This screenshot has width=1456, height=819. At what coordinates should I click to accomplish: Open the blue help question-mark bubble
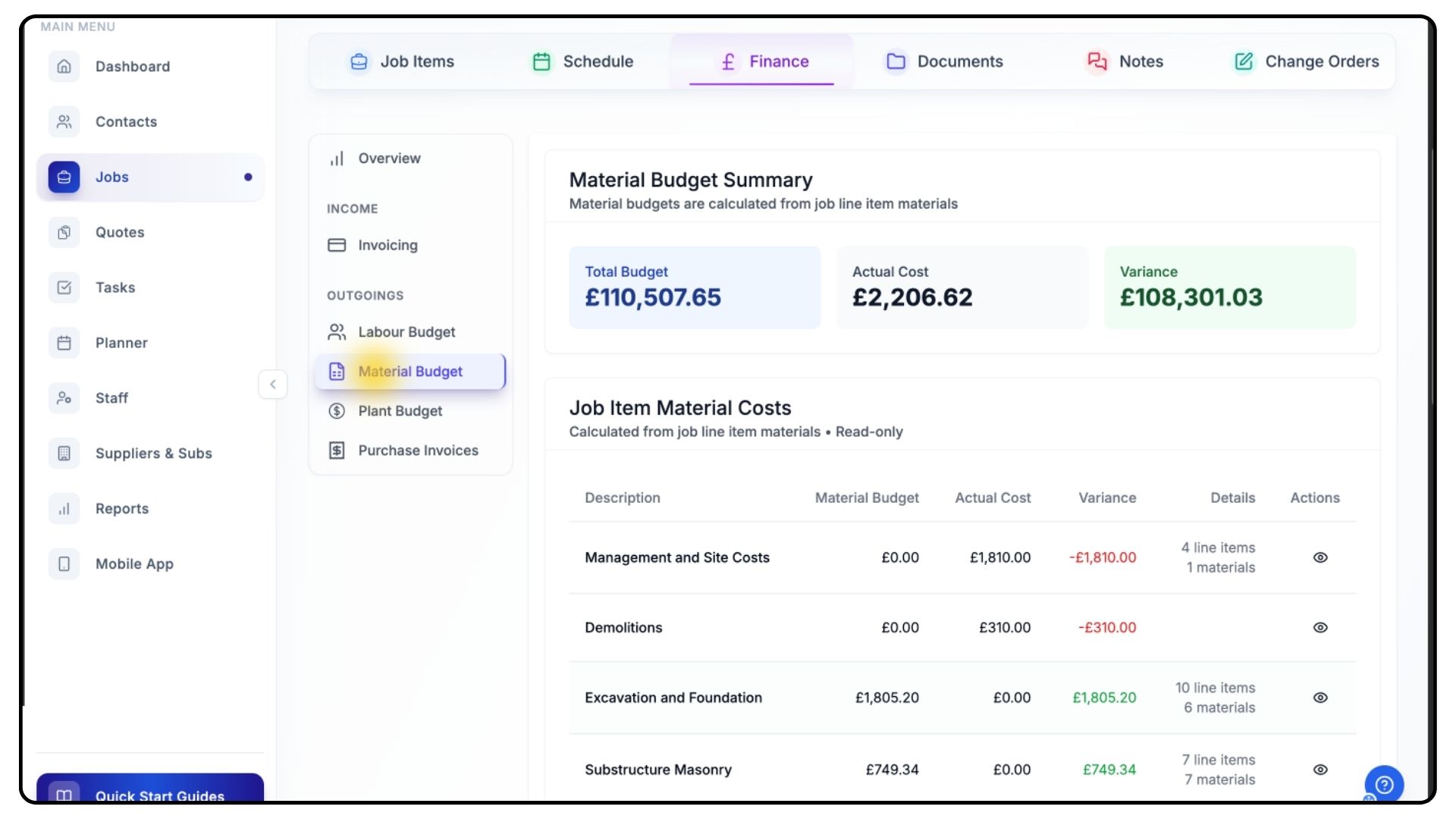[x=1384, y=784]
